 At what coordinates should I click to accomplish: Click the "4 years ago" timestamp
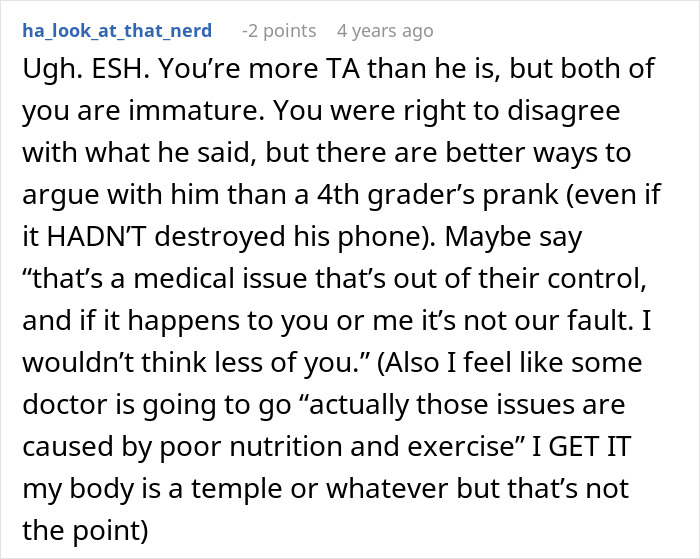tap(385, 30)
